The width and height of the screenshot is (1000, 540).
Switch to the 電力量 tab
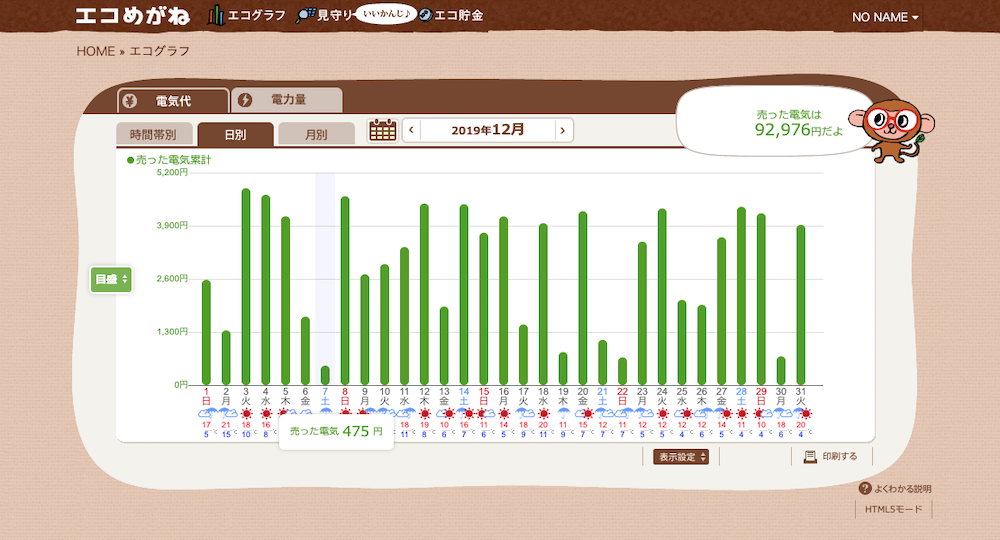coord(287,100)
